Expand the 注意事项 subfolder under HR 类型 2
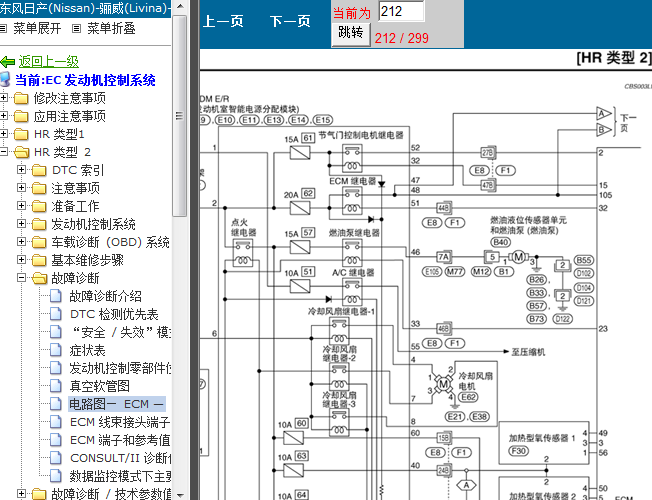Viewport: 652px width, 500px height. [22, 188]
